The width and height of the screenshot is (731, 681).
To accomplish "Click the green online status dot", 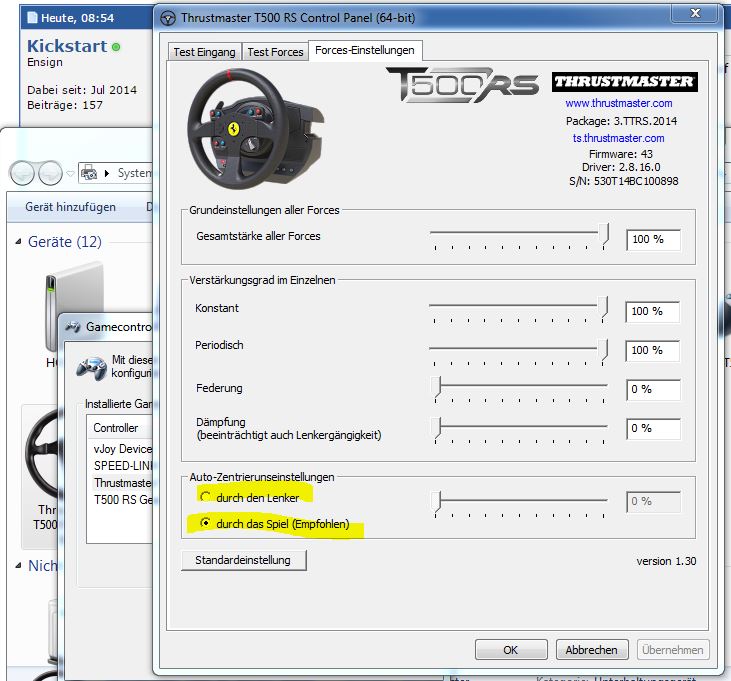I will (116, 47).
